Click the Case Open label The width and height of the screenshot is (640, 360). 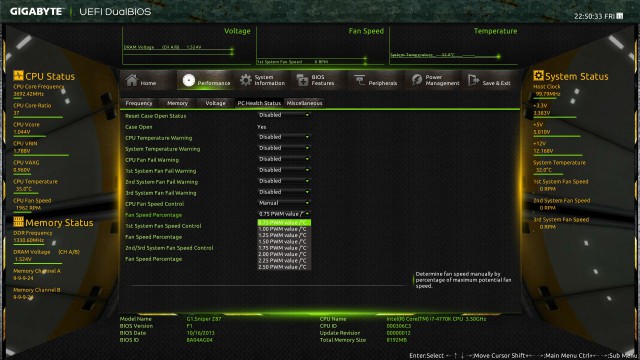click(139, 127)
